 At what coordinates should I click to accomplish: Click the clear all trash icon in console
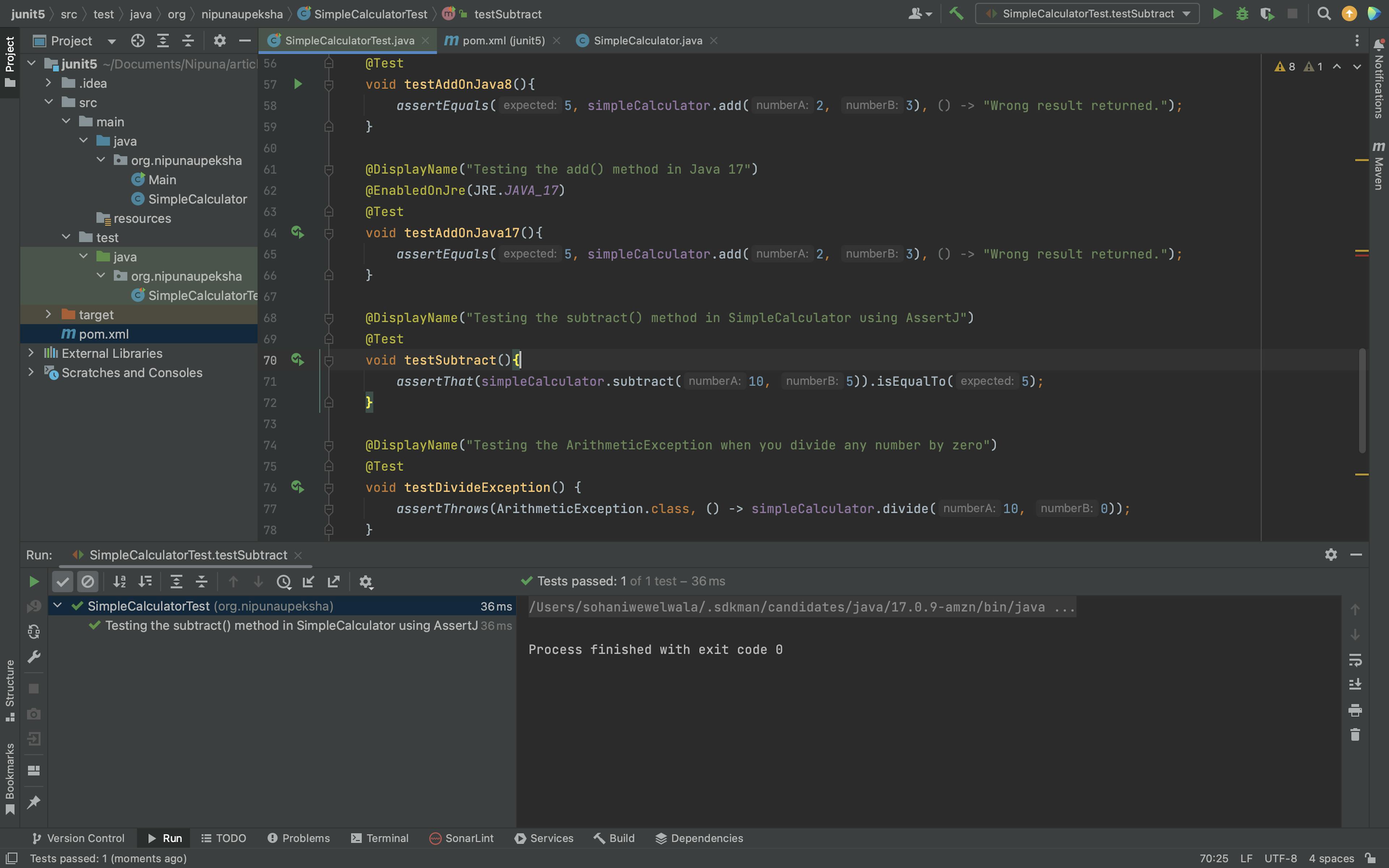click(x=1355, y=735)
